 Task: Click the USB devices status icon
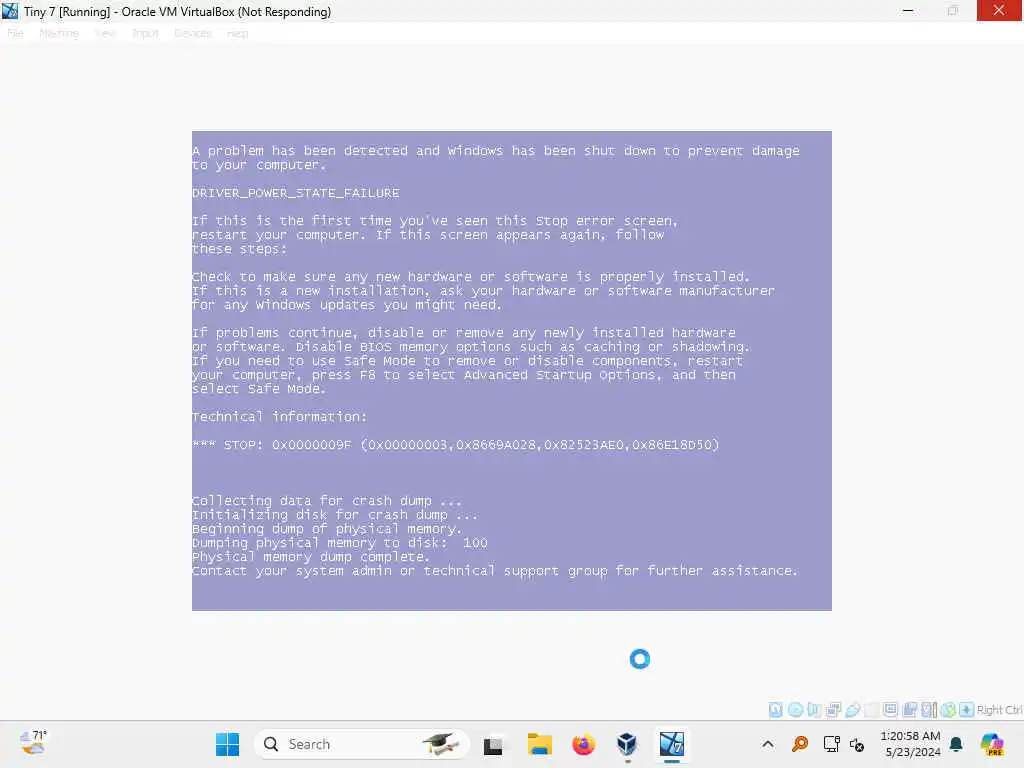[852, 710]
